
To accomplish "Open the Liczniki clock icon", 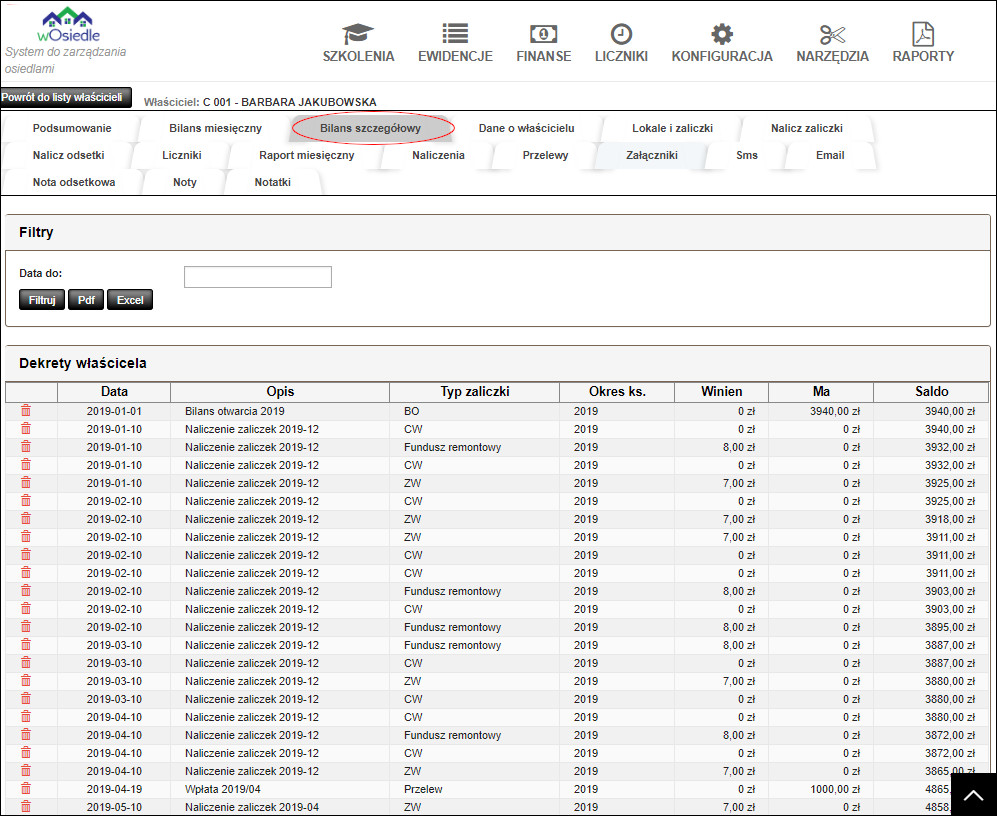I will tap(621, 34).
